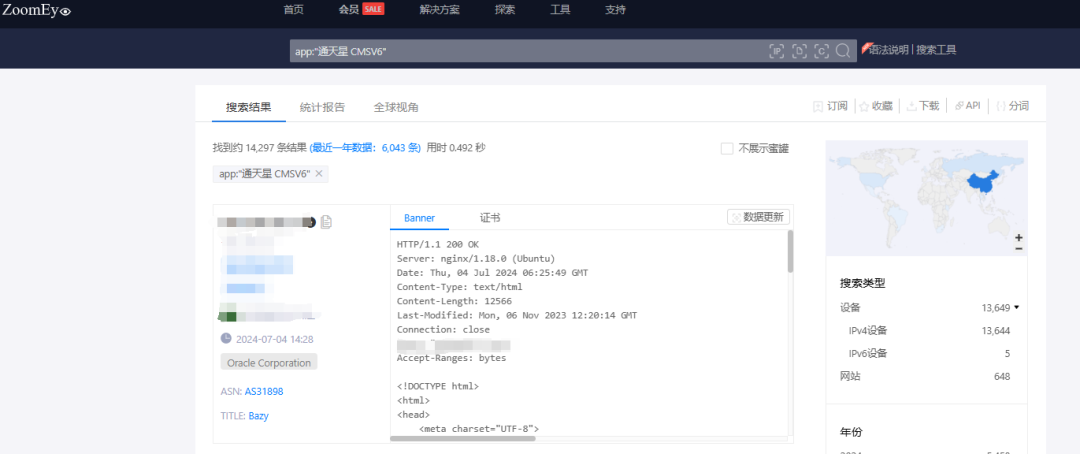Open the 探索 menu
The height and width of the screenshot is (454, 1080).
504,10
